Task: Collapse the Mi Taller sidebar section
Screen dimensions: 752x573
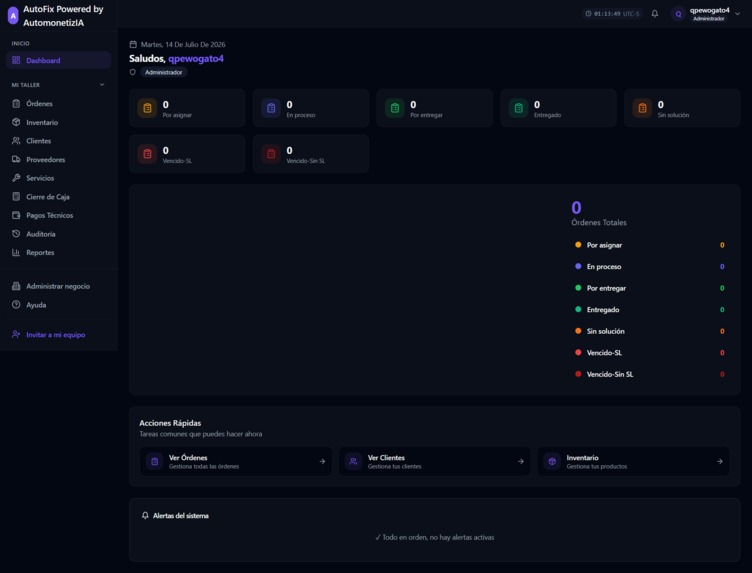Action: pos(102,85)
